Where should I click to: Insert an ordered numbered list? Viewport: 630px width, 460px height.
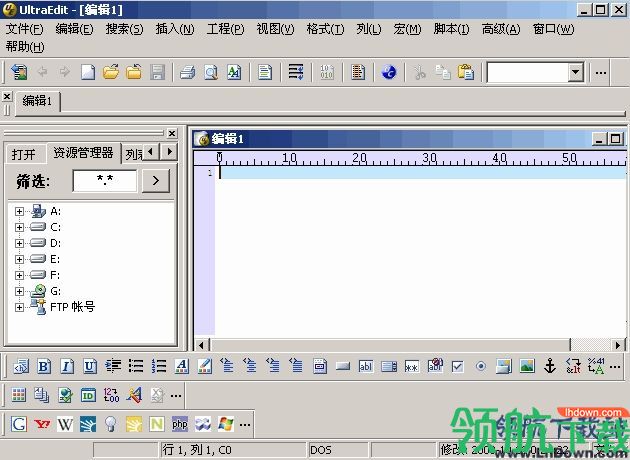coord(159,366)
